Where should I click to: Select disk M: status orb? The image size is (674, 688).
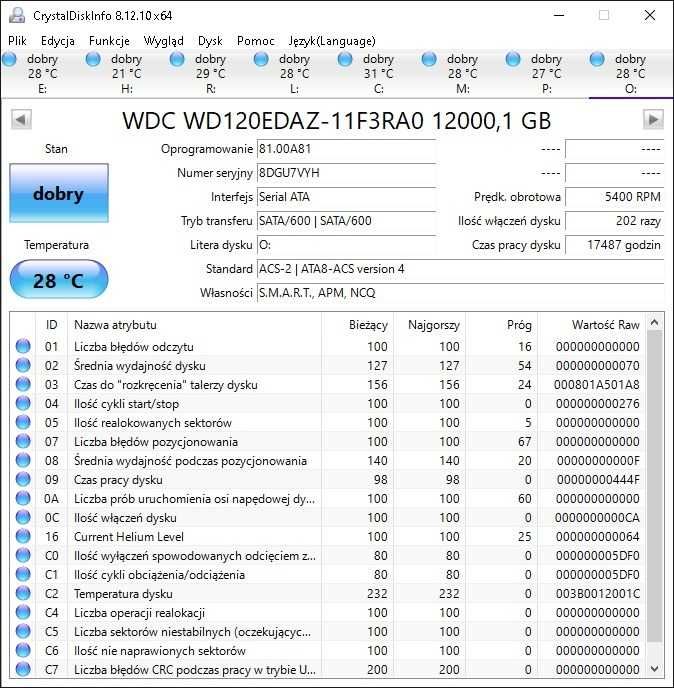(429, 59)
